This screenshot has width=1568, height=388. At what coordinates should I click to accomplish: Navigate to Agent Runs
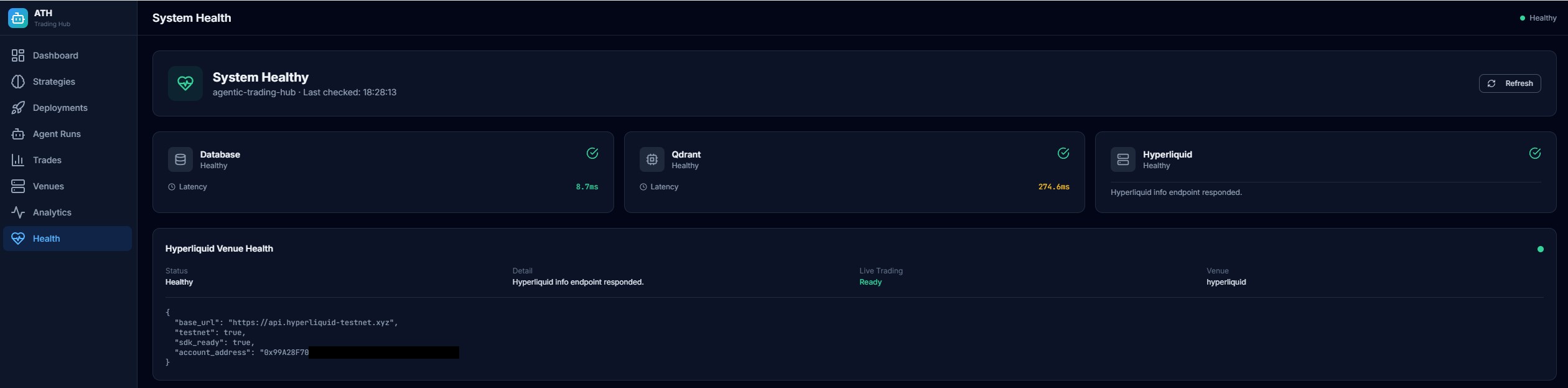pyautogui.click(x=57, y=134)
